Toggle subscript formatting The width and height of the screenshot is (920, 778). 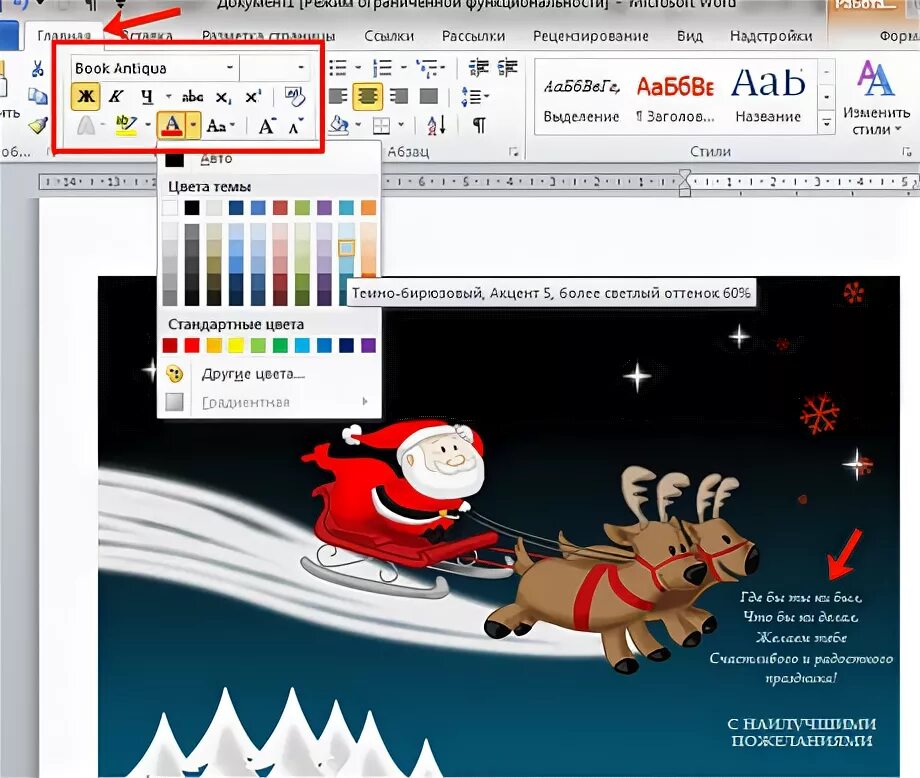223,97
